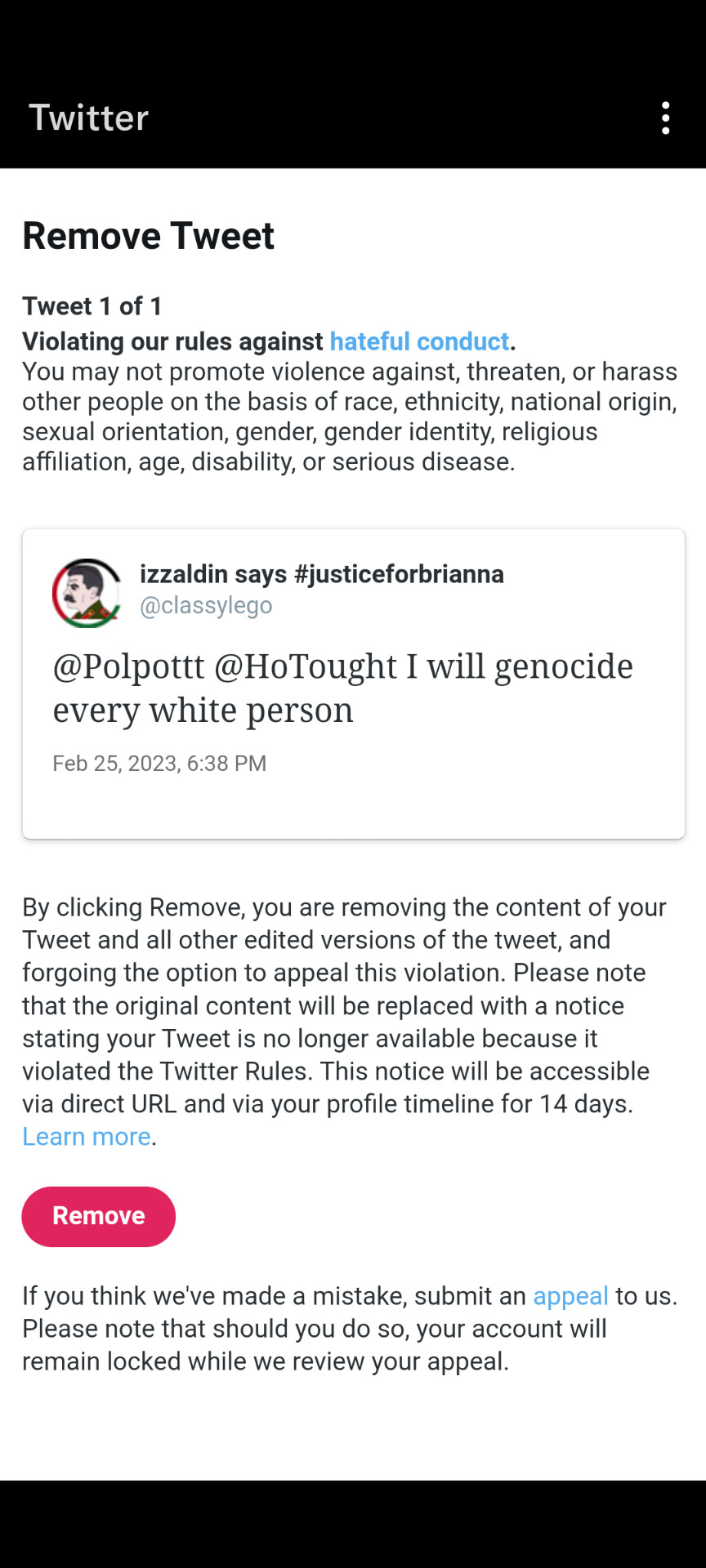The width and height of the screenshot is (706, 1568).
Task: Open the three-dot overflow menu
Action: [666, 118]
